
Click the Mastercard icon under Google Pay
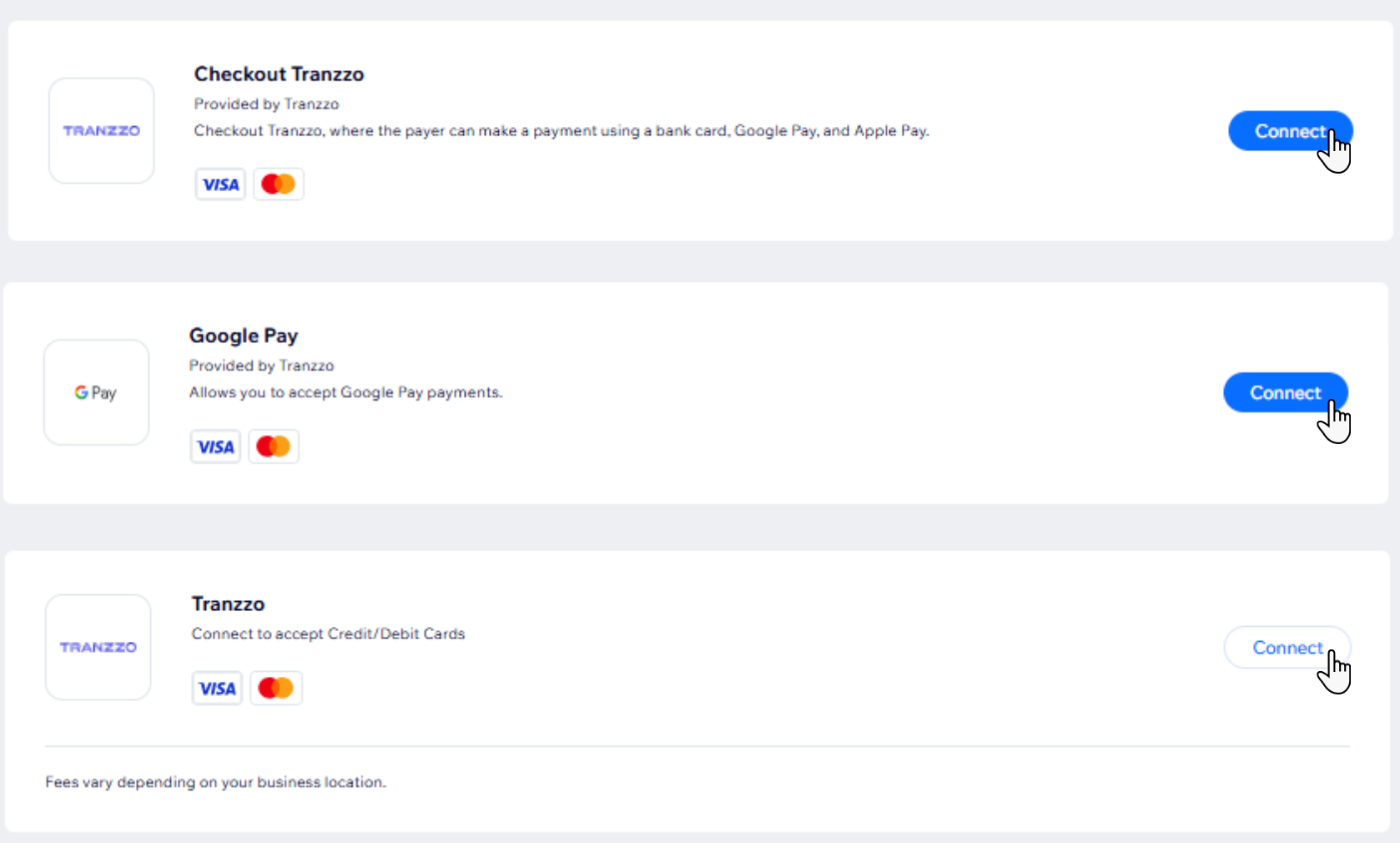[x=274, y=447]
